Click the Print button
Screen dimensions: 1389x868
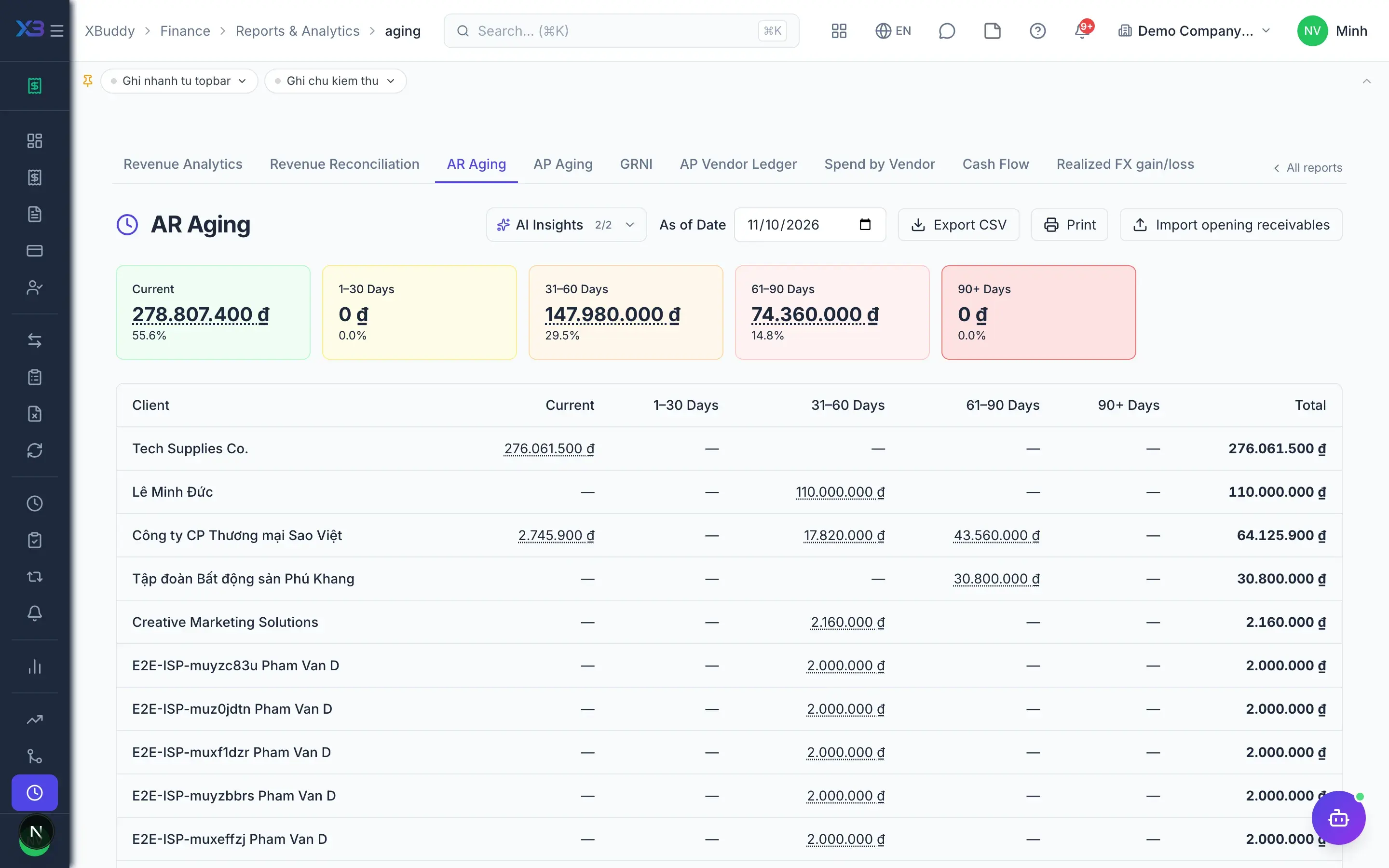tap(1069, 224)
